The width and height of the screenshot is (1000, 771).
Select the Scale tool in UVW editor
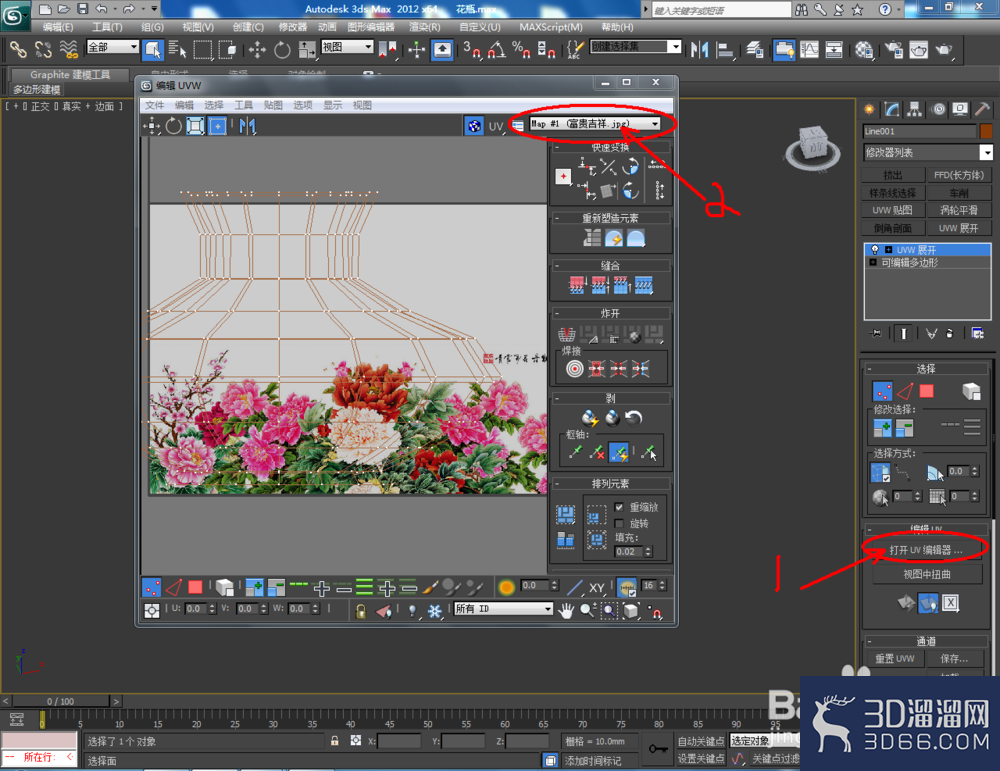tap(195, 126)
